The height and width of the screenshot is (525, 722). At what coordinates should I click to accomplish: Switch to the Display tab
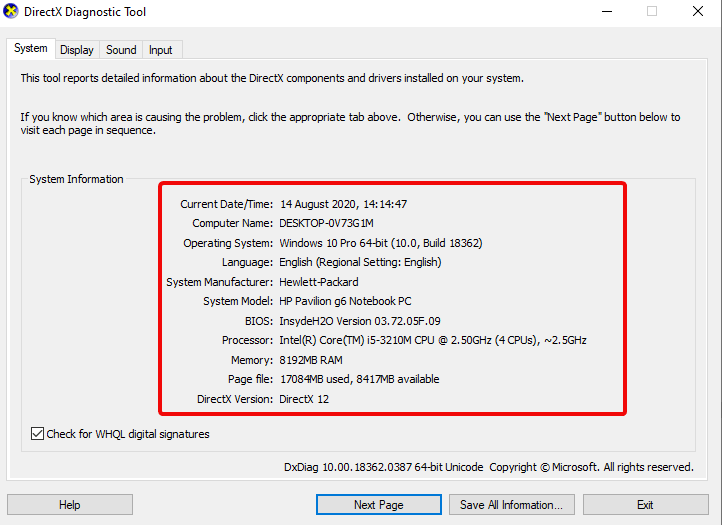77,50
